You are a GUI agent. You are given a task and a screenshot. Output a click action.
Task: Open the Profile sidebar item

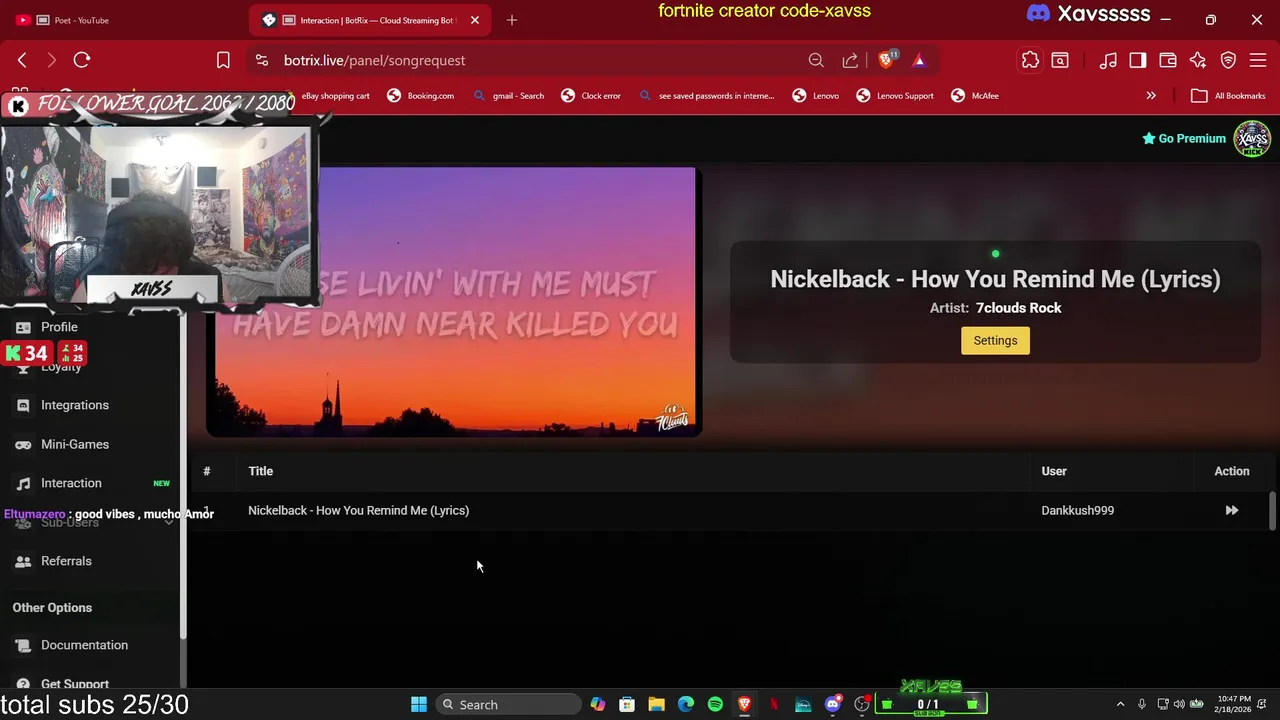coord(59,327)
